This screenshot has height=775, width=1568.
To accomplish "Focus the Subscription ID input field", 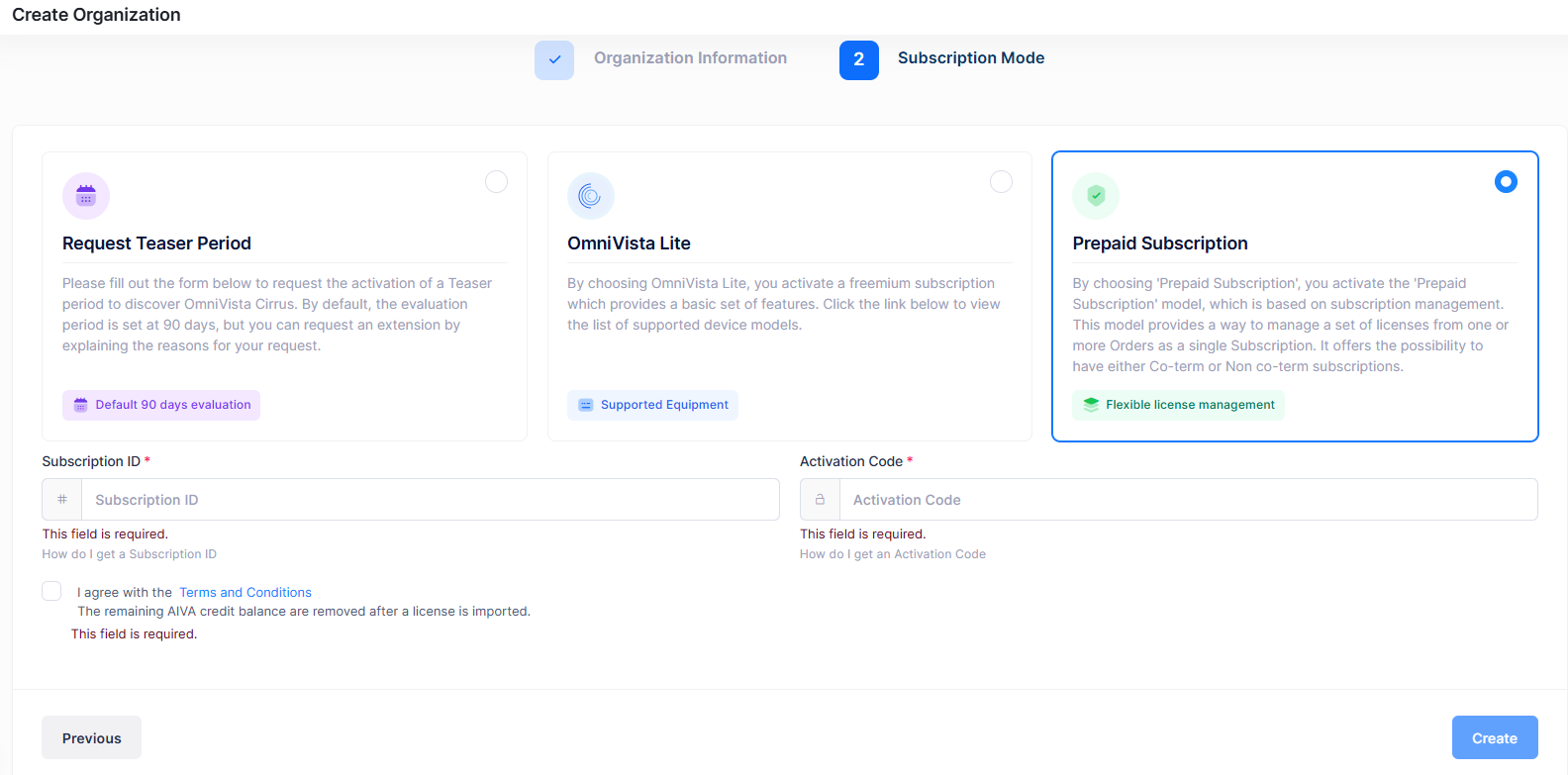I will 431,500.
